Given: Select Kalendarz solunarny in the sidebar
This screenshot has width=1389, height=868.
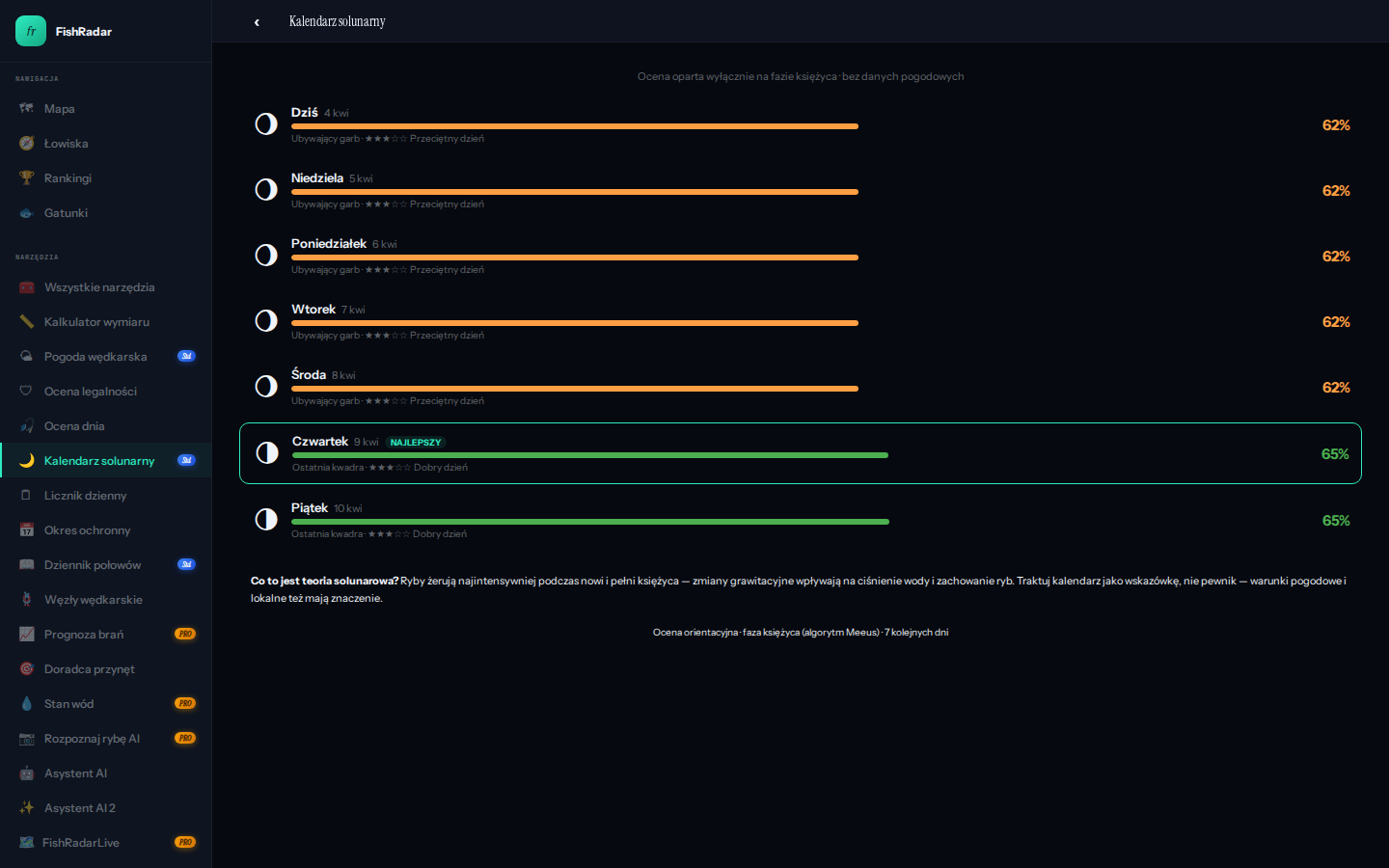Looking at the screenshot, I should point(98,461).
